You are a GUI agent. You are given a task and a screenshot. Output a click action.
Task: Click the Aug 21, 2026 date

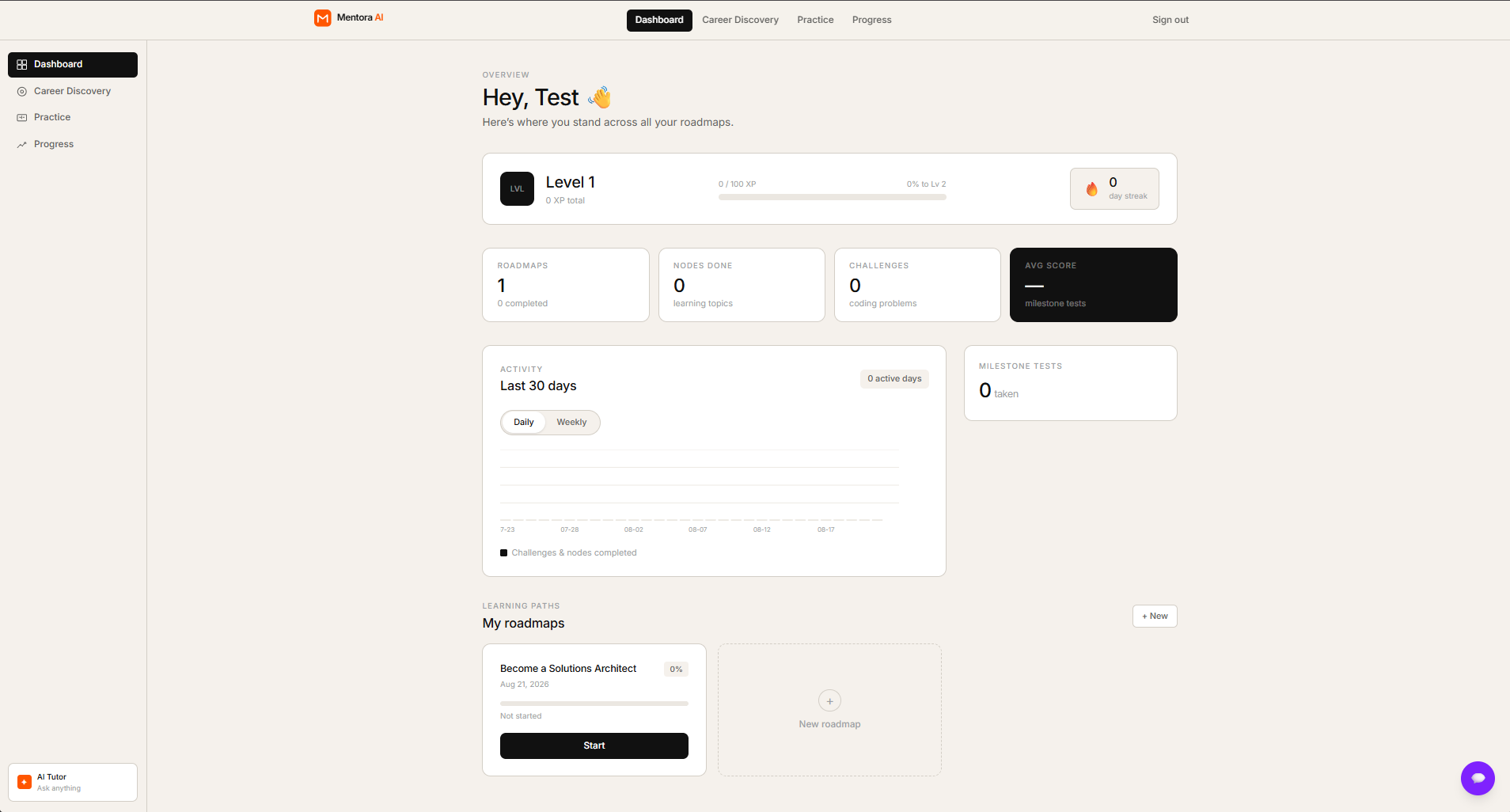tap(525, 685)
